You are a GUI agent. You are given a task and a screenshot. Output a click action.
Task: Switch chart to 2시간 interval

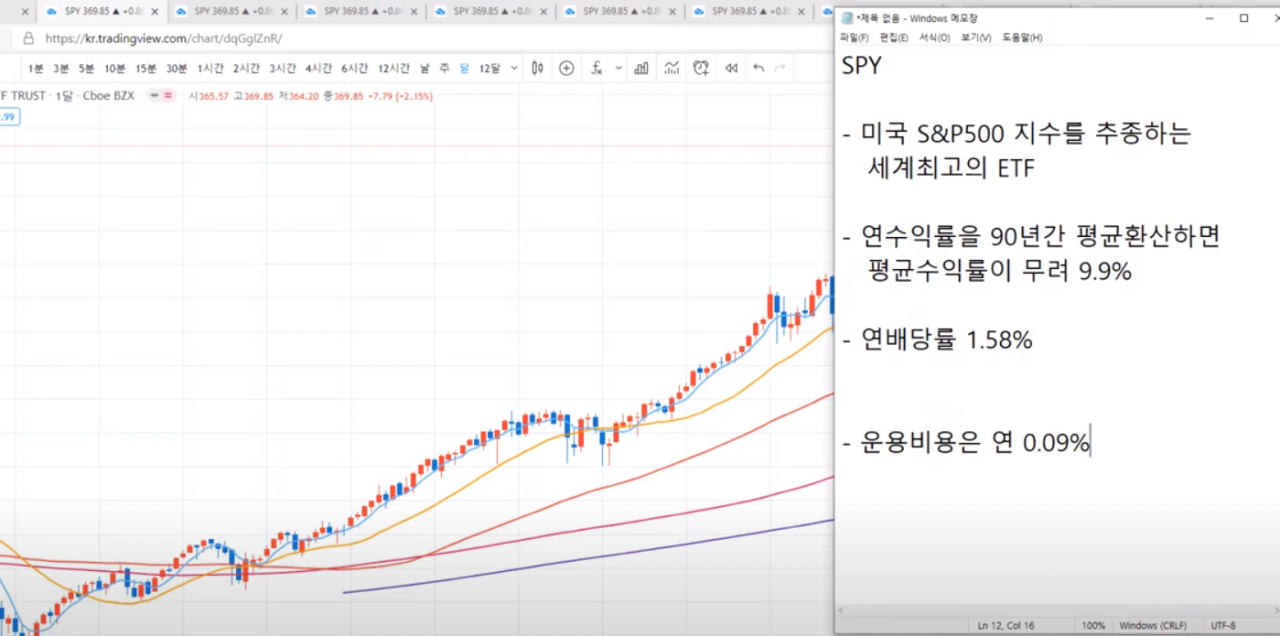246,68
